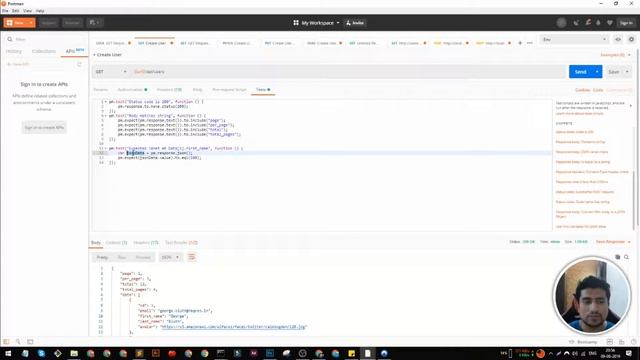This screenshot has height=360, width=640.
Task: Open the Send button dropdown arrow
Action: click(597, 72)
